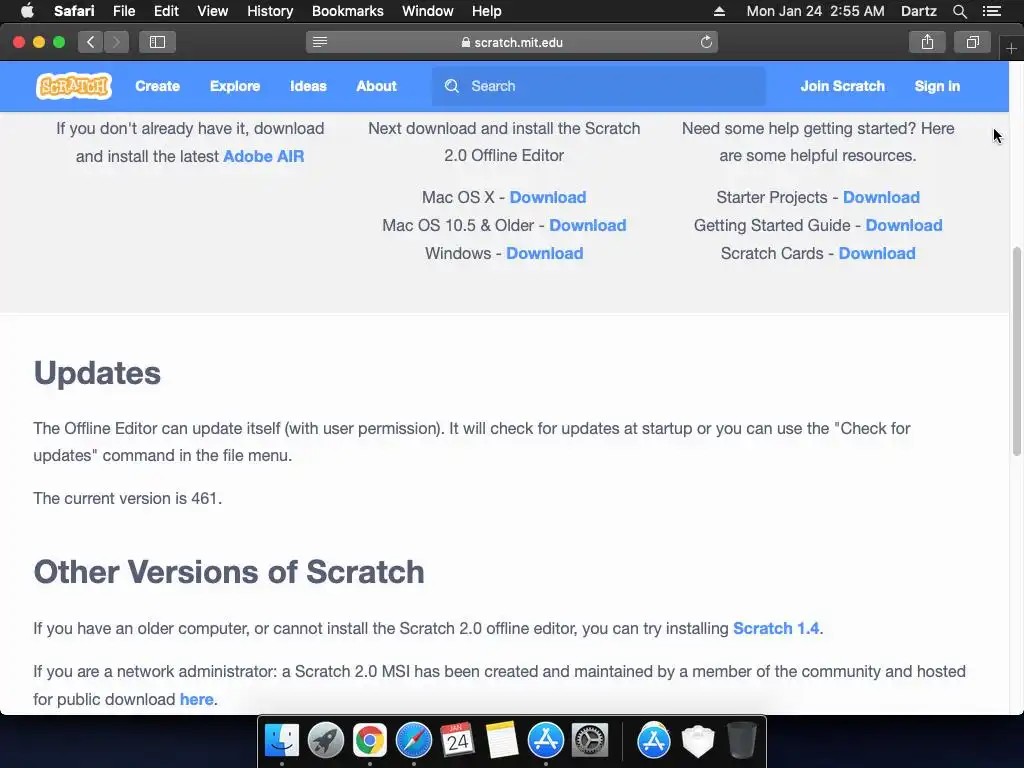Download the Starter Projects
The width and height of the screenshot is (1024, 768).
coord(881,197)
